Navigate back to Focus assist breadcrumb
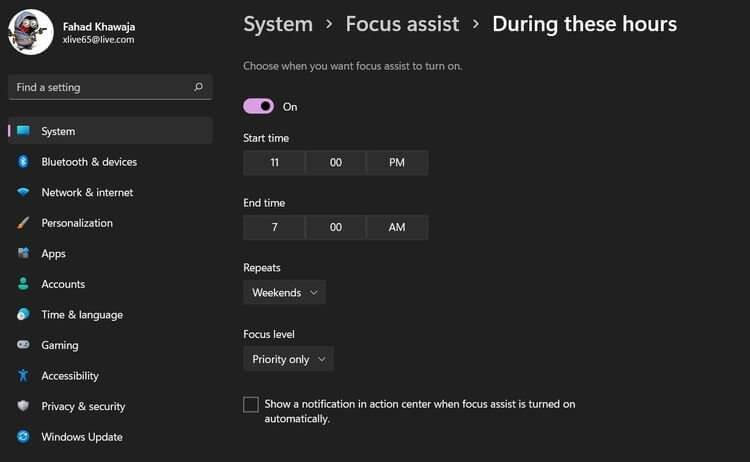 (402, 24)
